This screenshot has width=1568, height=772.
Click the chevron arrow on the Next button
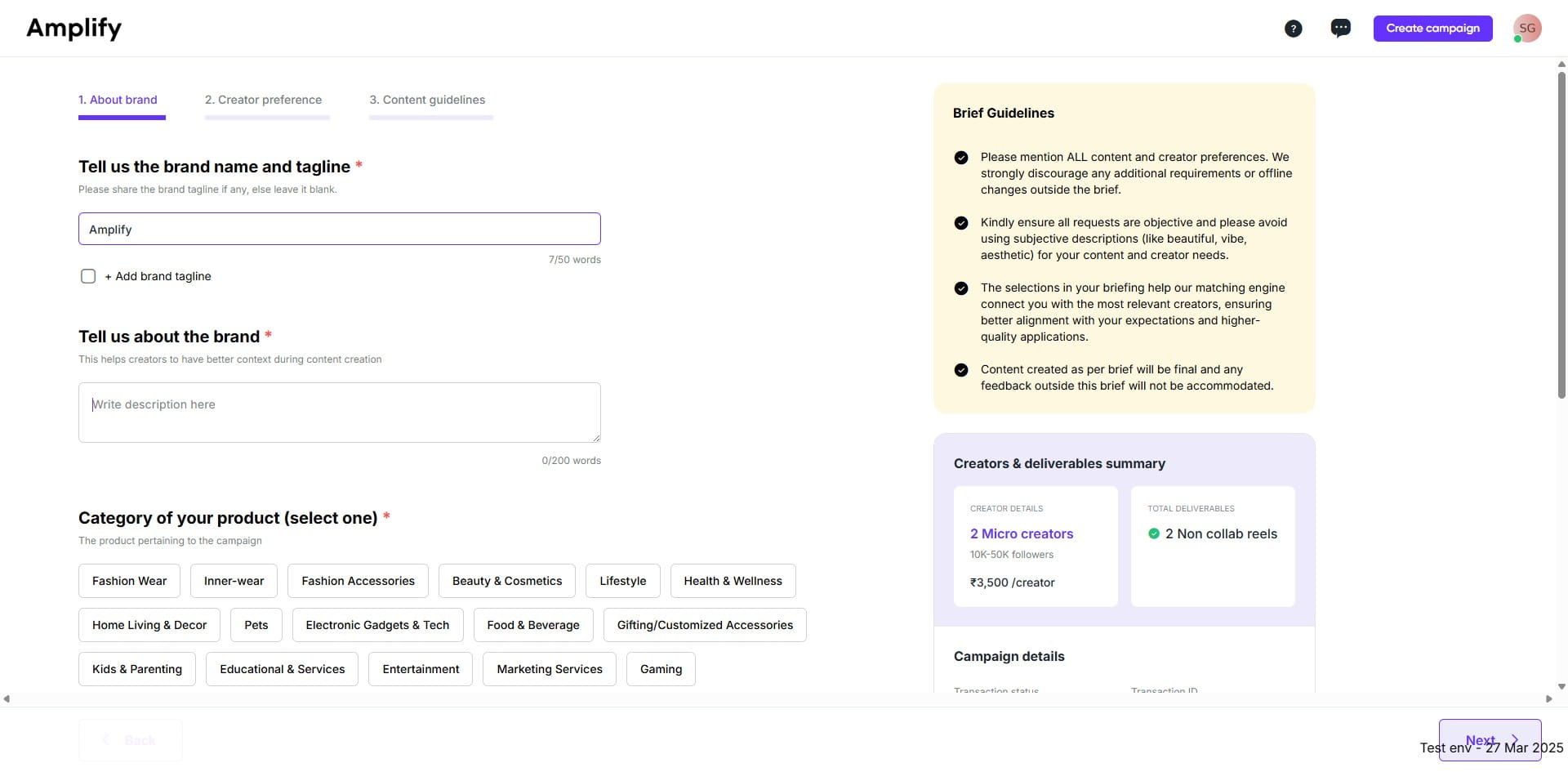click(1517, 740)
